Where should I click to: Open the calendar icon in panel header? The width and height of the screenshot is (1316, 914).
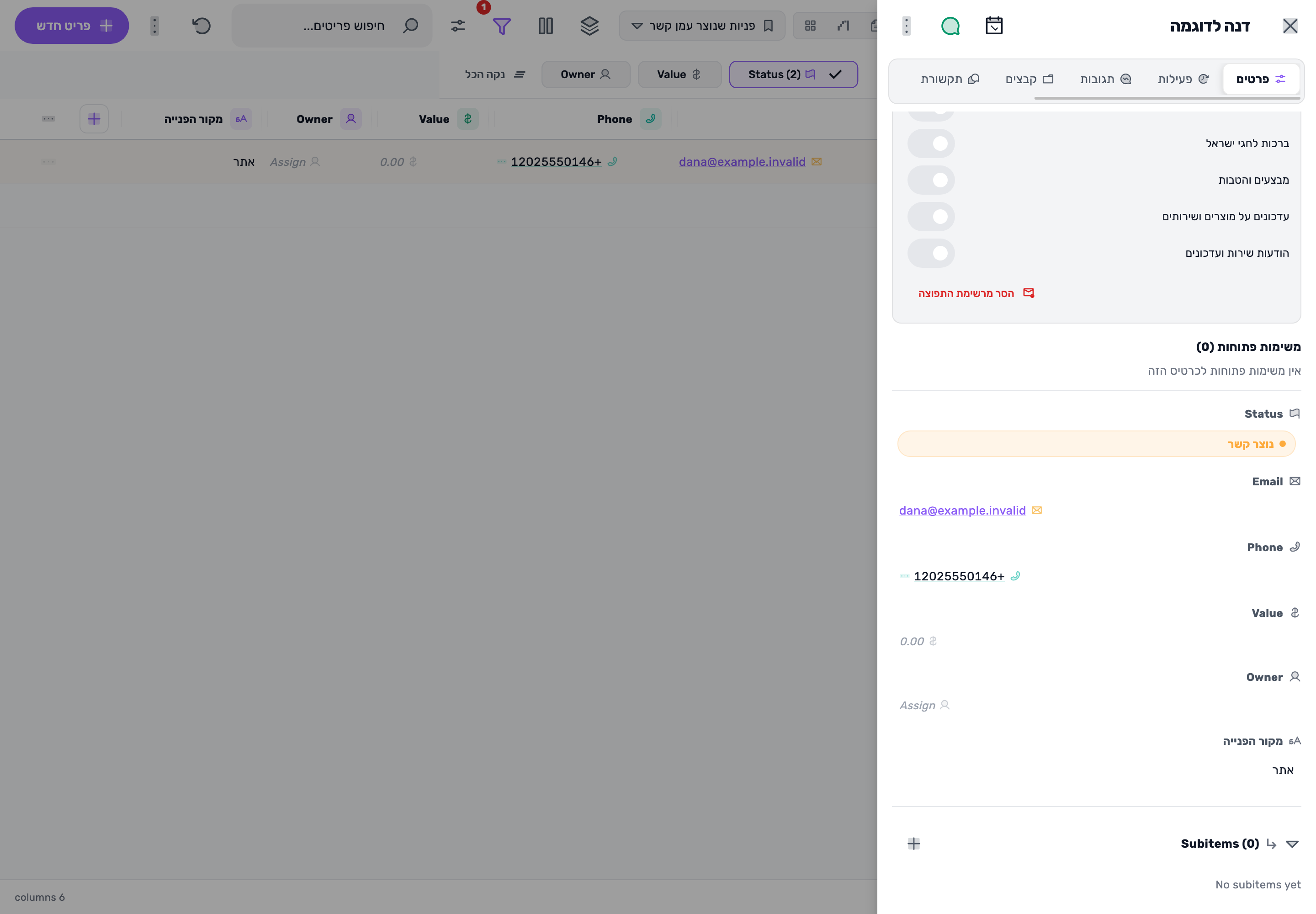[x=993, y=26]
